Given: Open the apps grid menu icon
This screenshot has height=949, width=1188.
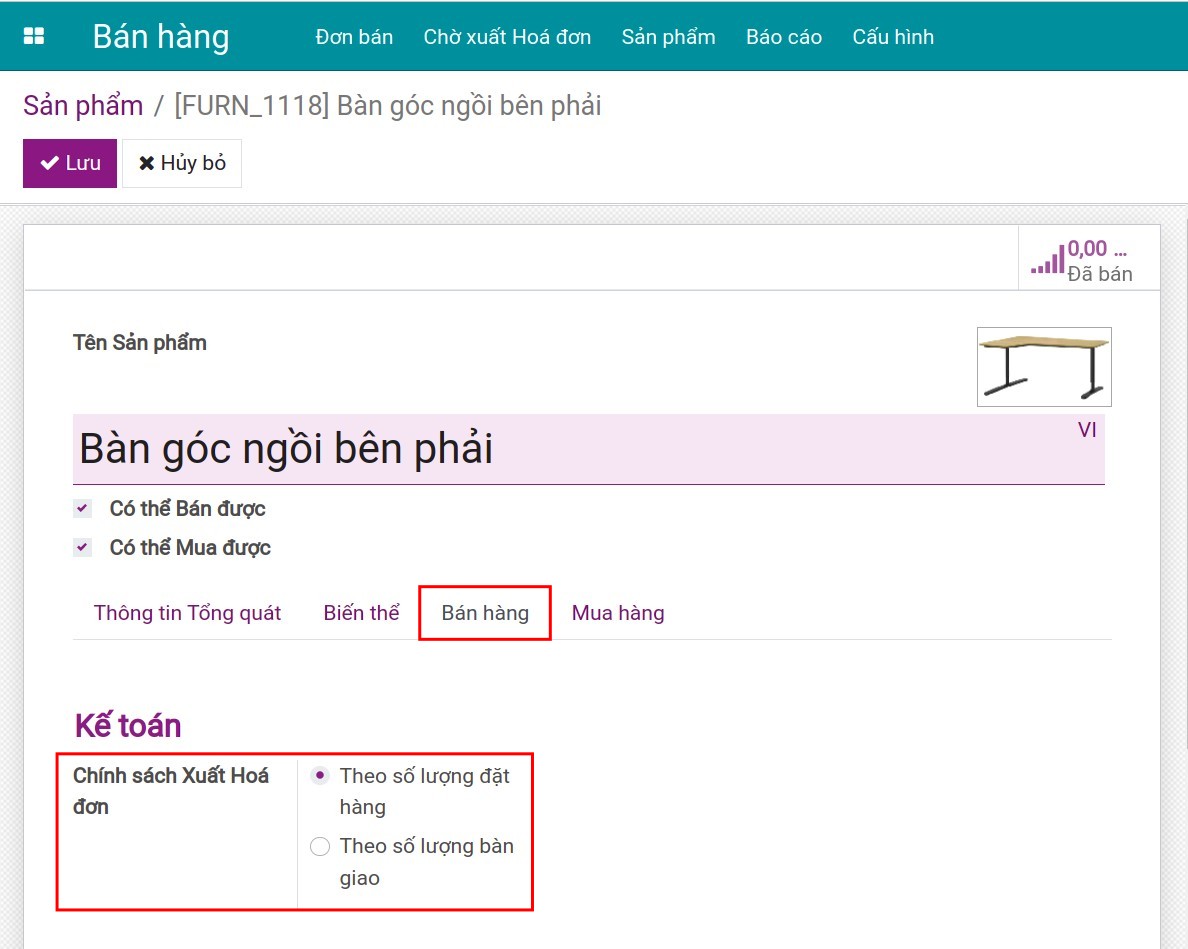Looking at the screenshot, I should (x=34, y=36).
